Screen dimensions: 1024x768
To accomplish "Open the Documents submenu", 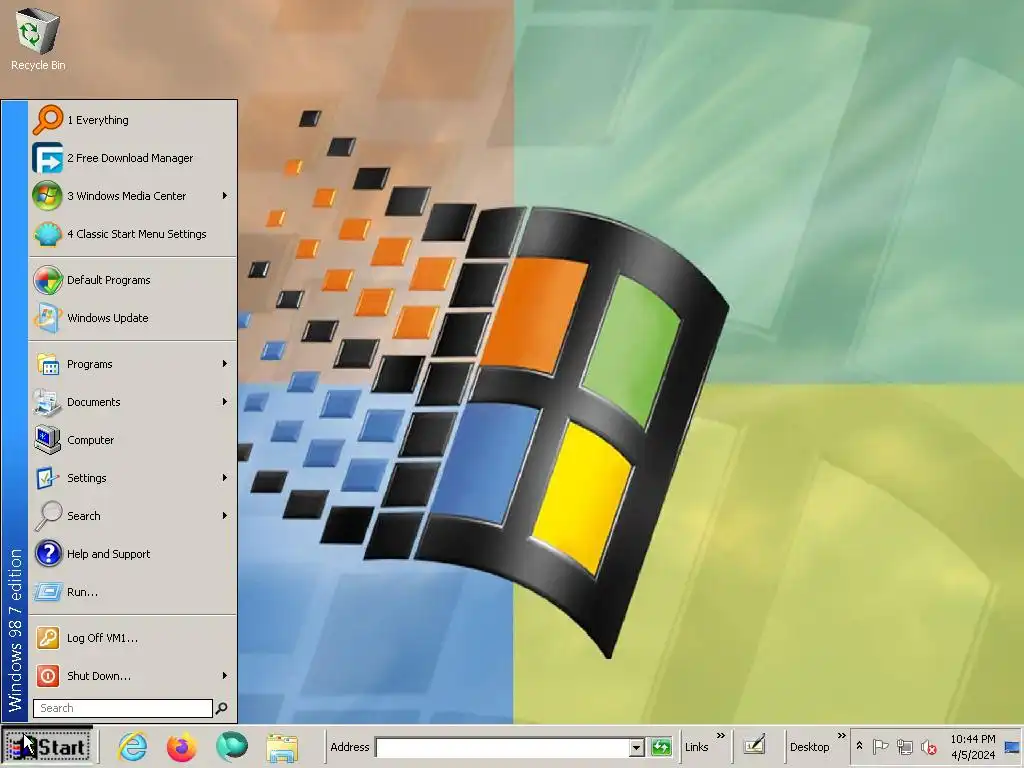I will pos(133,402).
